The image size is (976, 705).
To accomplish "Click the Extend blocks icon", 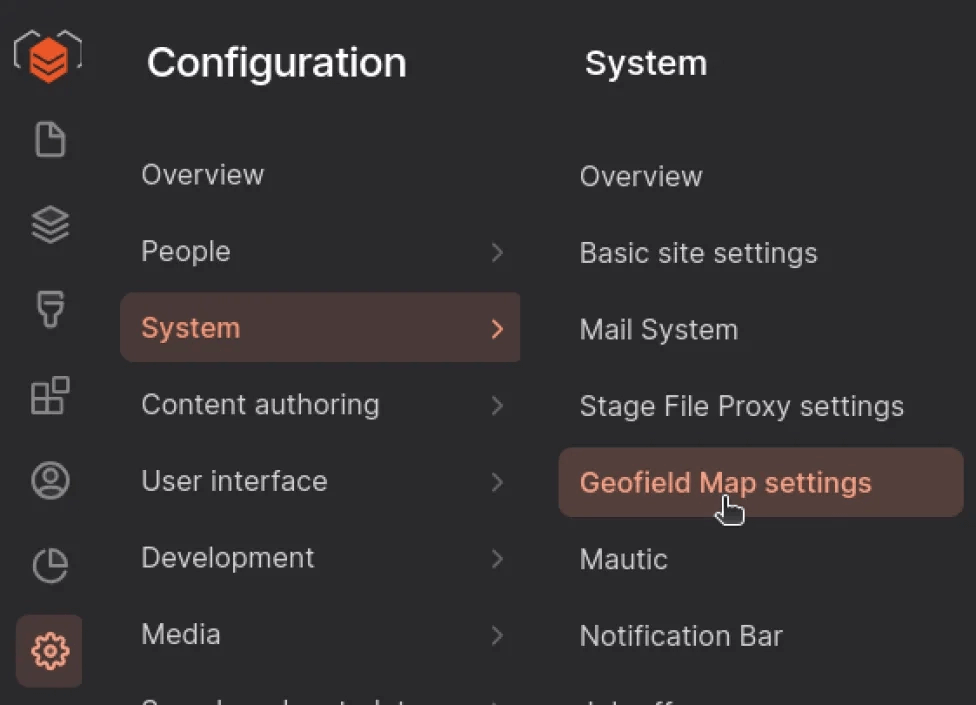I will [x=48, y=396].
